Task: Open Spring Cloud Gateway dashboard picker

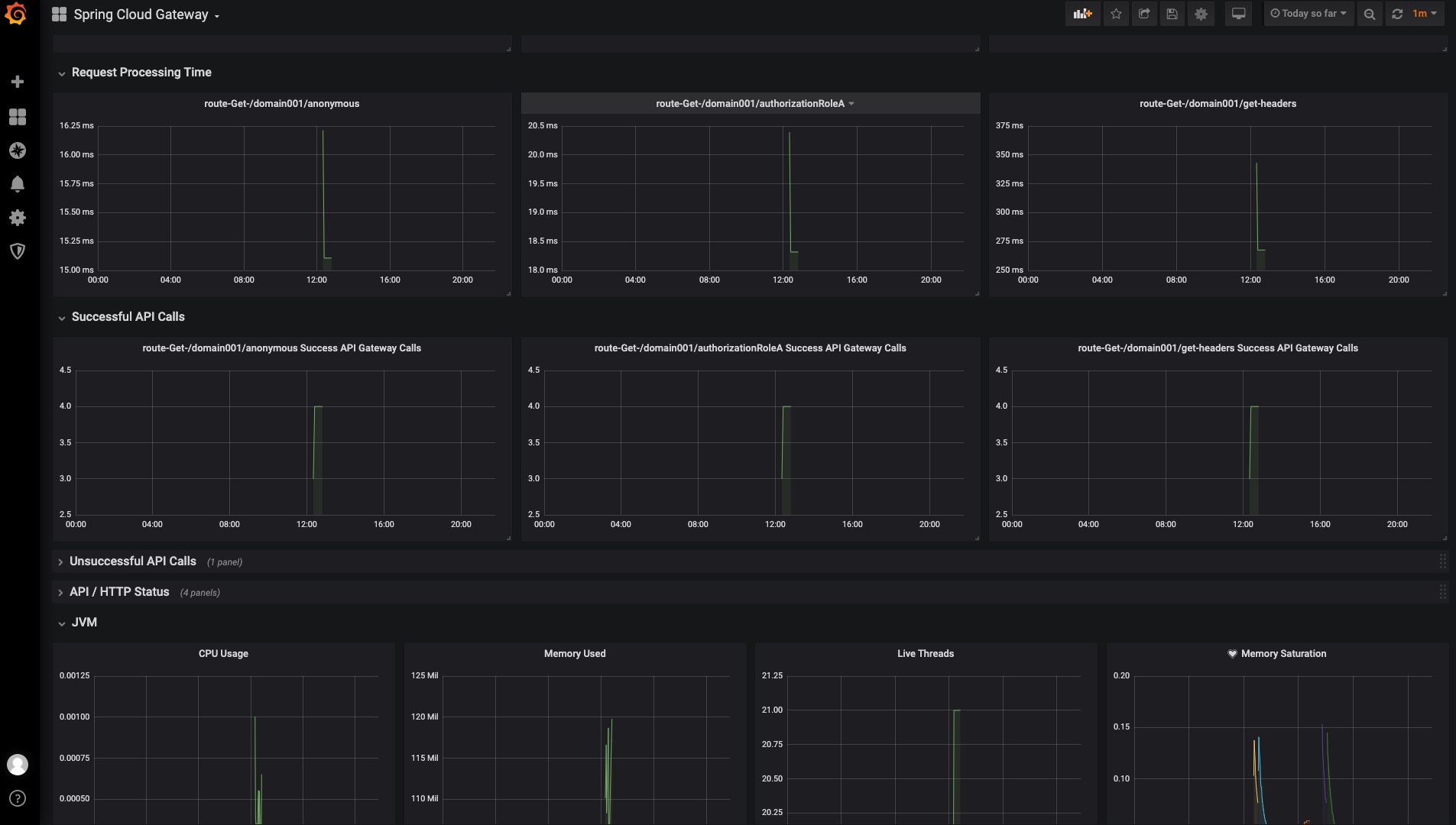Action: click(x=145, y=15)
